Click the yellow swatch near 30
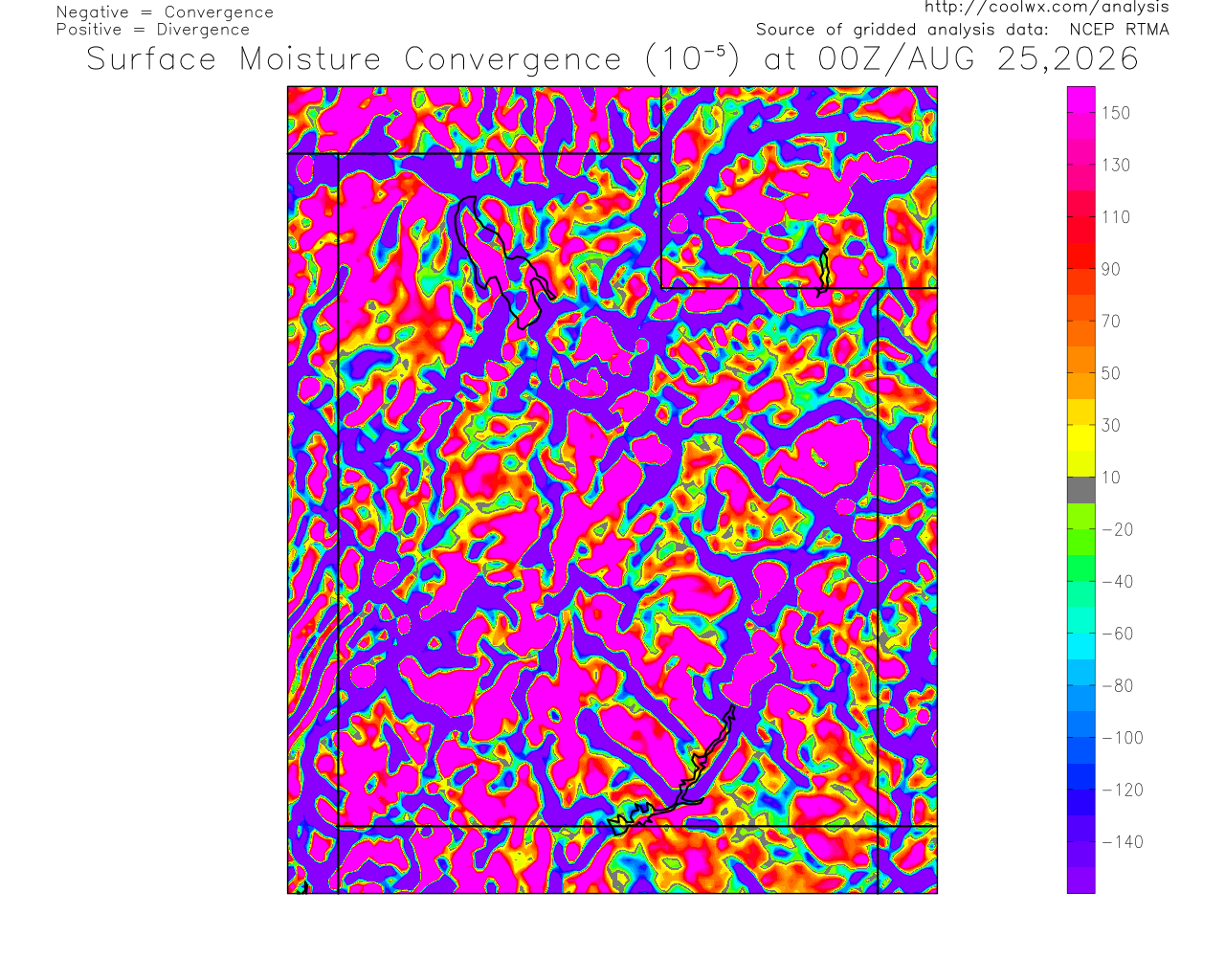Screen dimensions: 1225x980 (x=1081, y=425)
